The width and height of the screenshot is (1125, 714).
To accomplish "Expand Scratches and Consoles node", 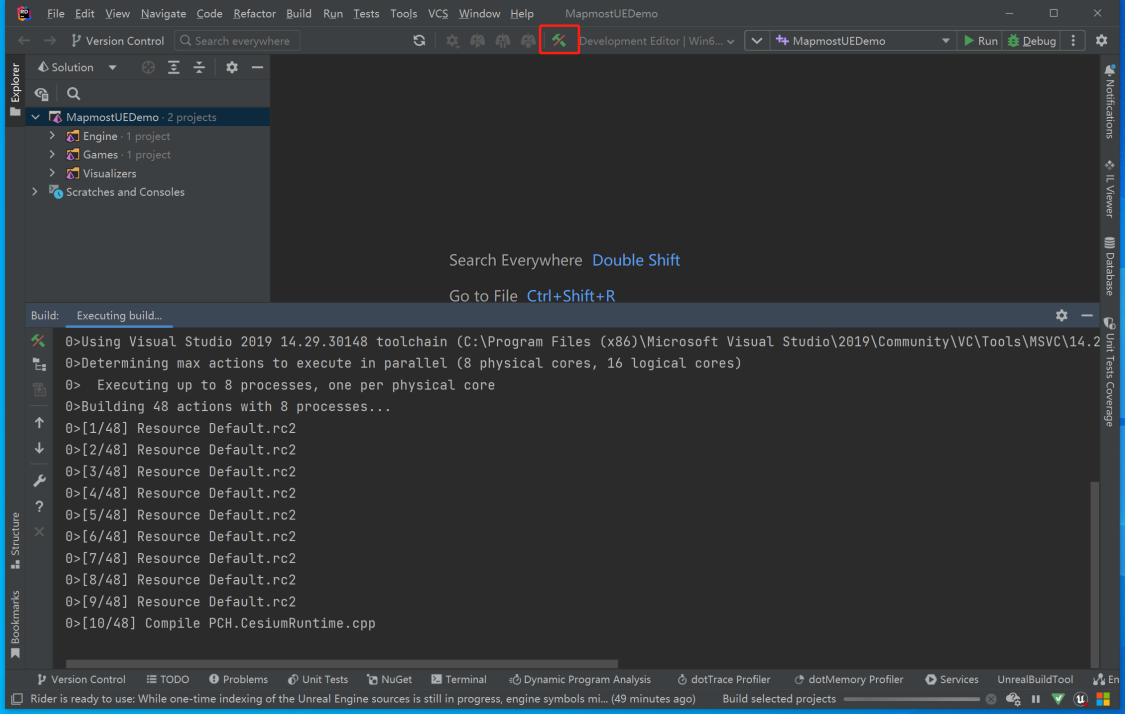I will (x=35, y=192).
